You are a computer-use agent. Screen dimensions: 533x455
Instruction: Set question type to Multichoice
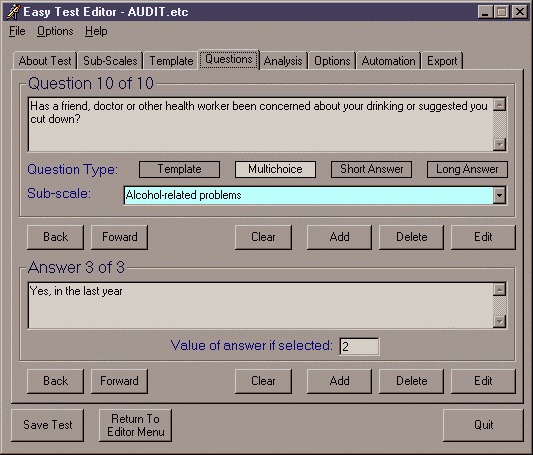click(275, 169)
